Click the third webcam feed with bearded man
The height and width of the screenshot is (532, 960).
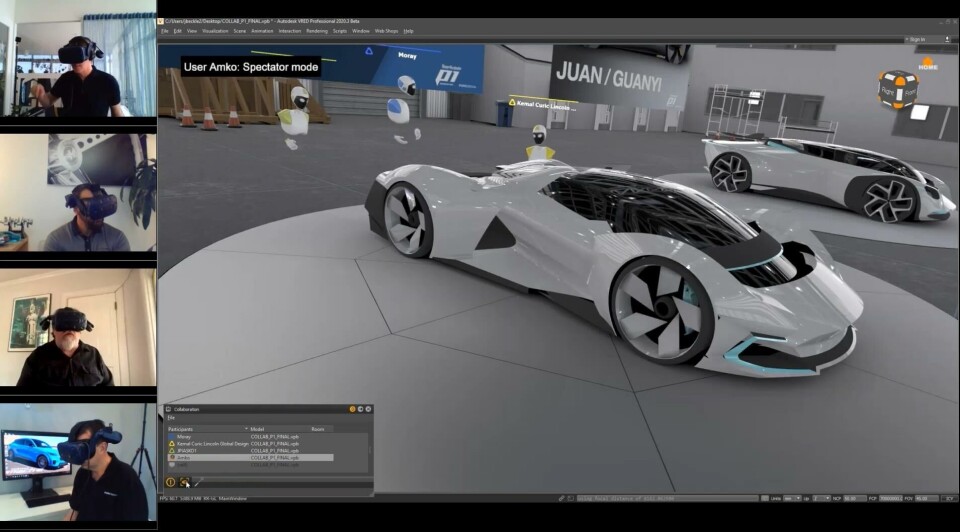[78, 327]
